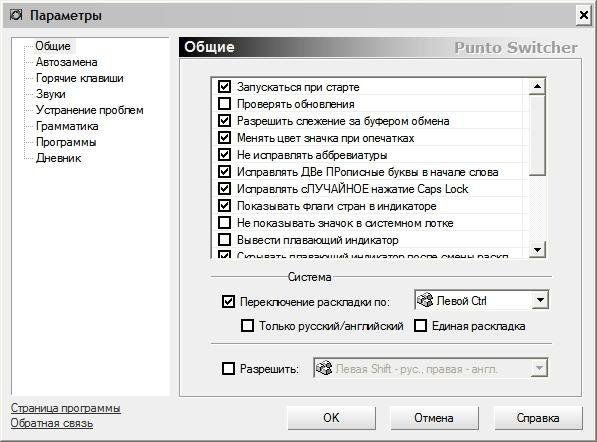Click the OK button
Image resolution: width=597 pixels, height=442 pixels.
(x=331, y=418)
